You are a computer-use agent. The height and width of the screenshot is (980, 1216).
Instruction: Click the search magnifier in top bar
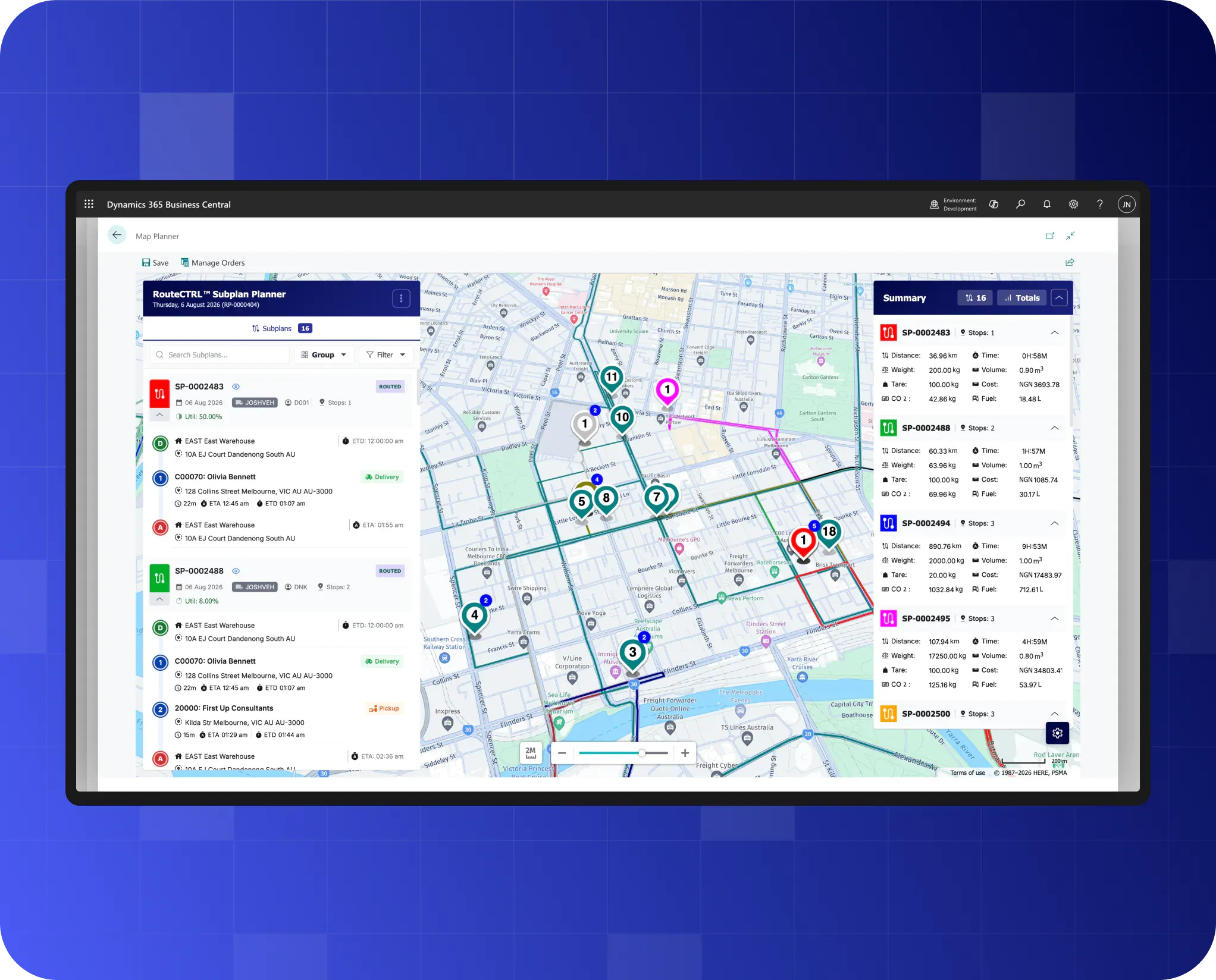(1020, 204)
